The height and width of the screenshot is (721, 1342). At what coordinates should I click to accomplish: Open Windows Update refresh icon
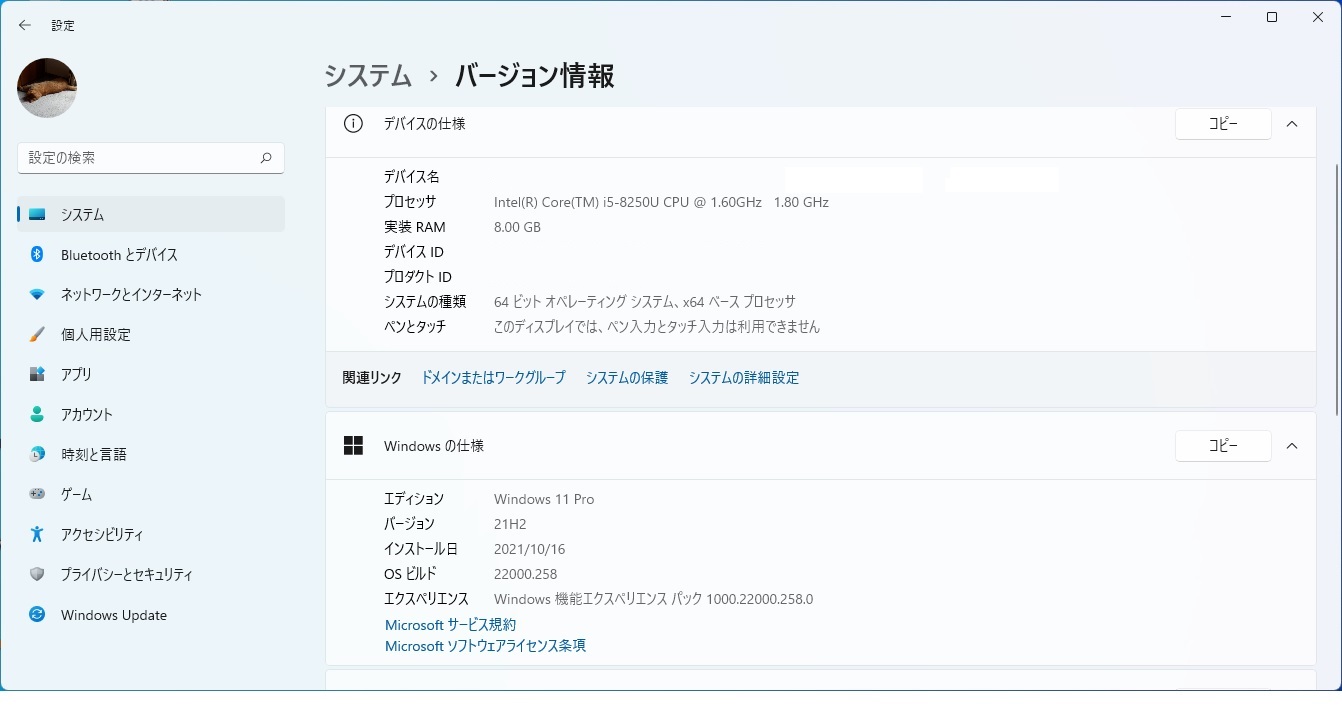pyautogui.click(x=37, y=615)
